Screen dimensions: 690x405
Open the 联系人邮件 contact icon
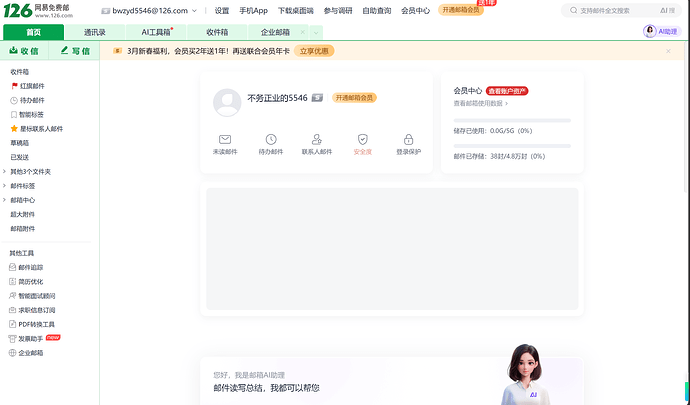tap(317, 140)
